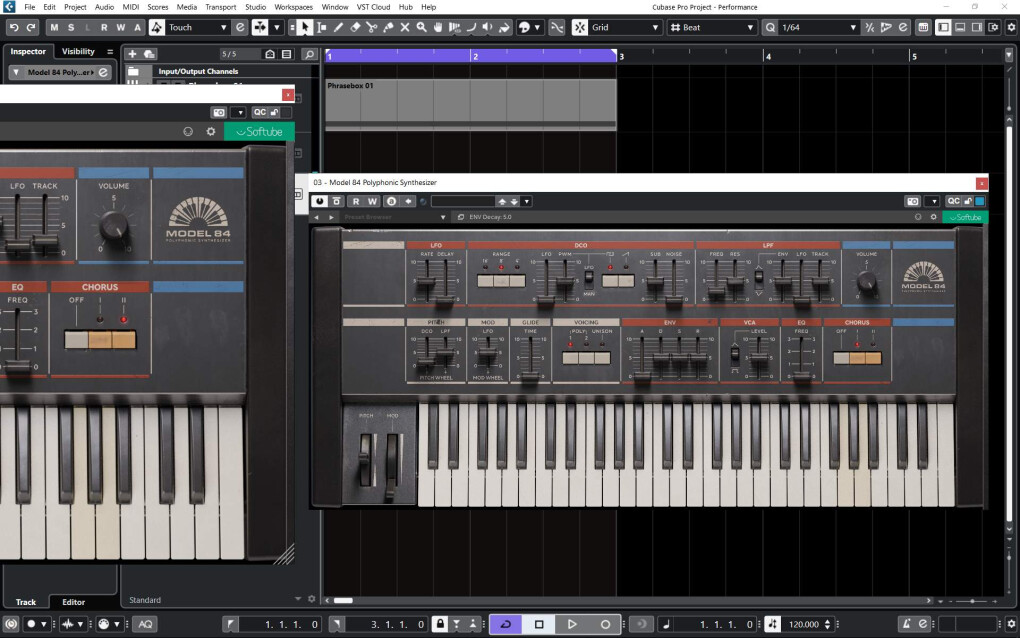
Task: Open the MIDI menu
Action: pos(131,7)
